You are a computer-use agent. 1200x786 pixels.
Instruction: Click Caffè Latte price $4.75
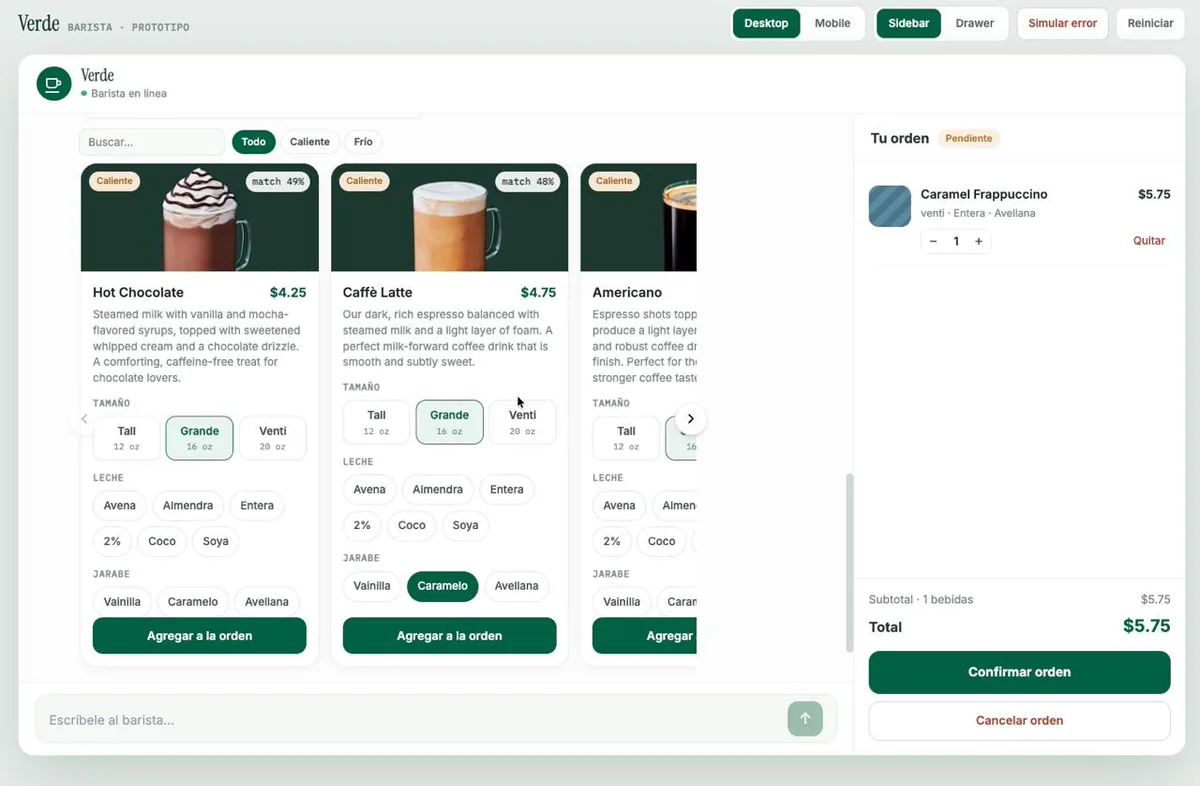(x=538, y=293)
